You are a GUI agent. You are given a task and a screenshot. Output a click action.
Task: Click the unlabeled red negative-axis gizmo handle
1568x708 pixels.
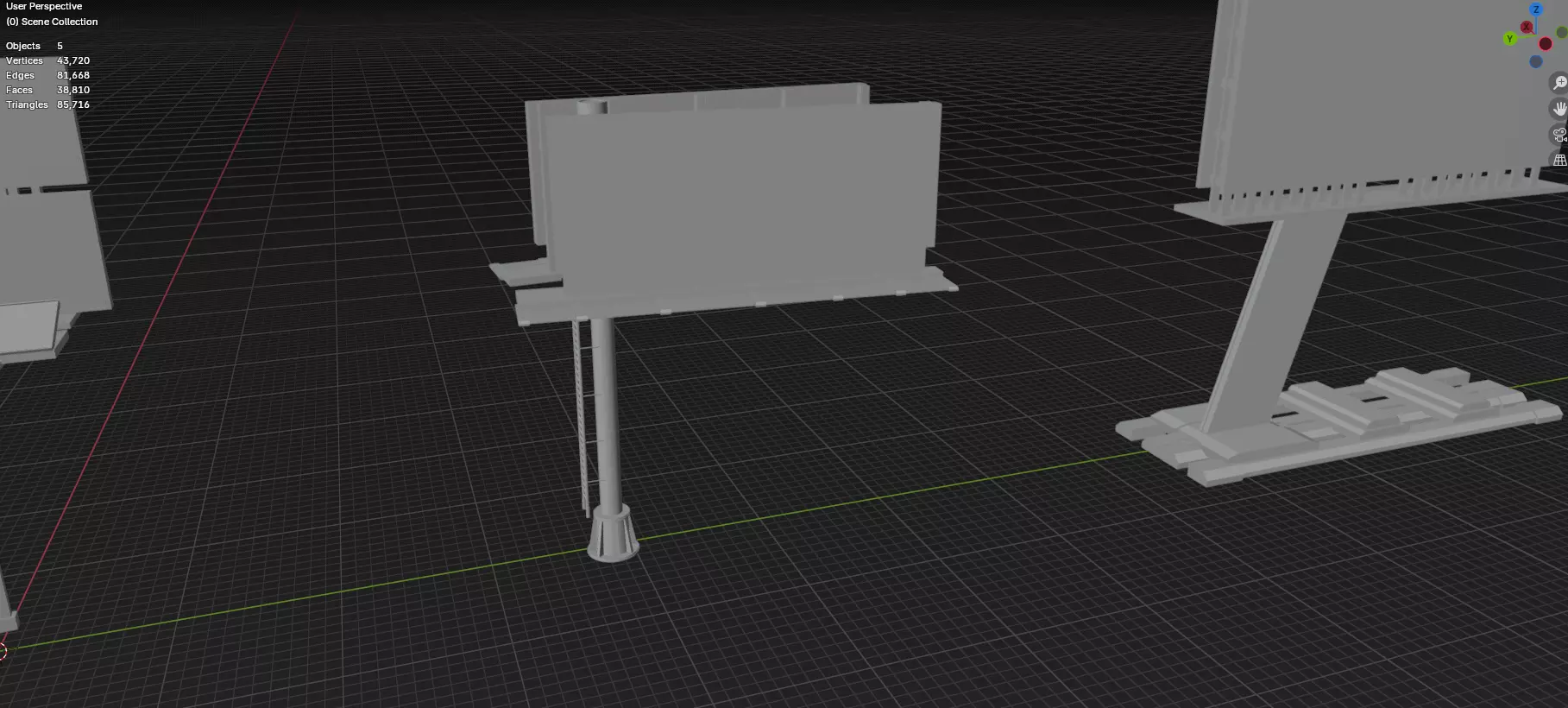(x=1546, y=43)
